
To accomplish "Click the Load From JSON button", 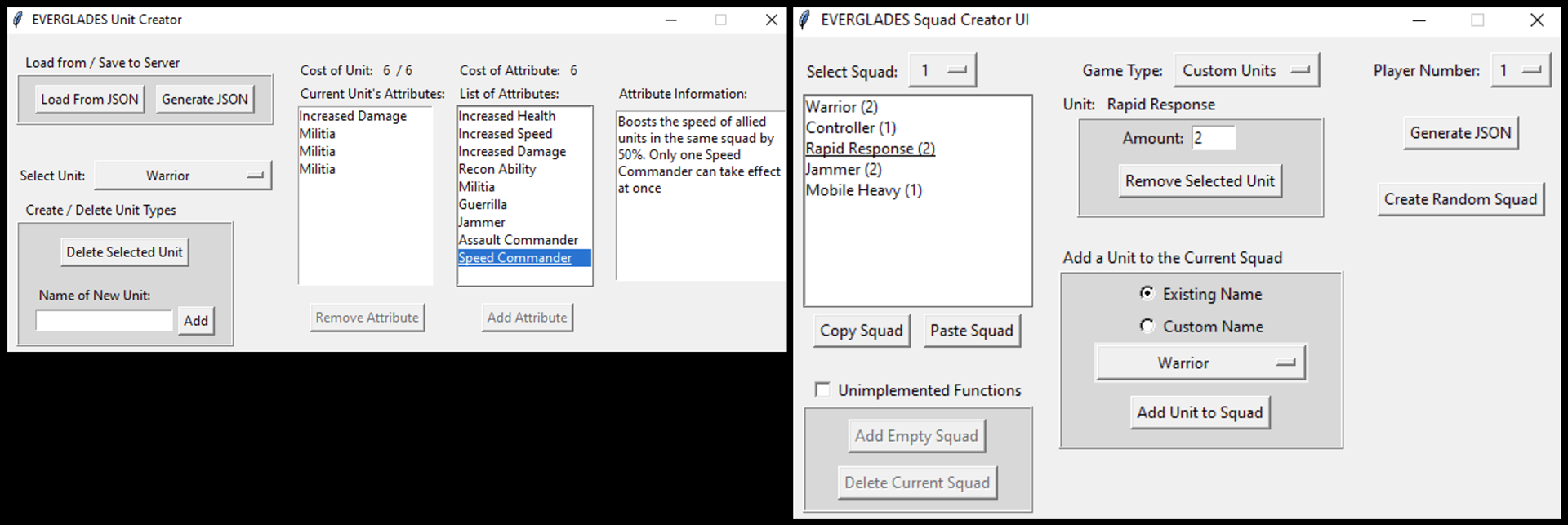I will (90, 99).
